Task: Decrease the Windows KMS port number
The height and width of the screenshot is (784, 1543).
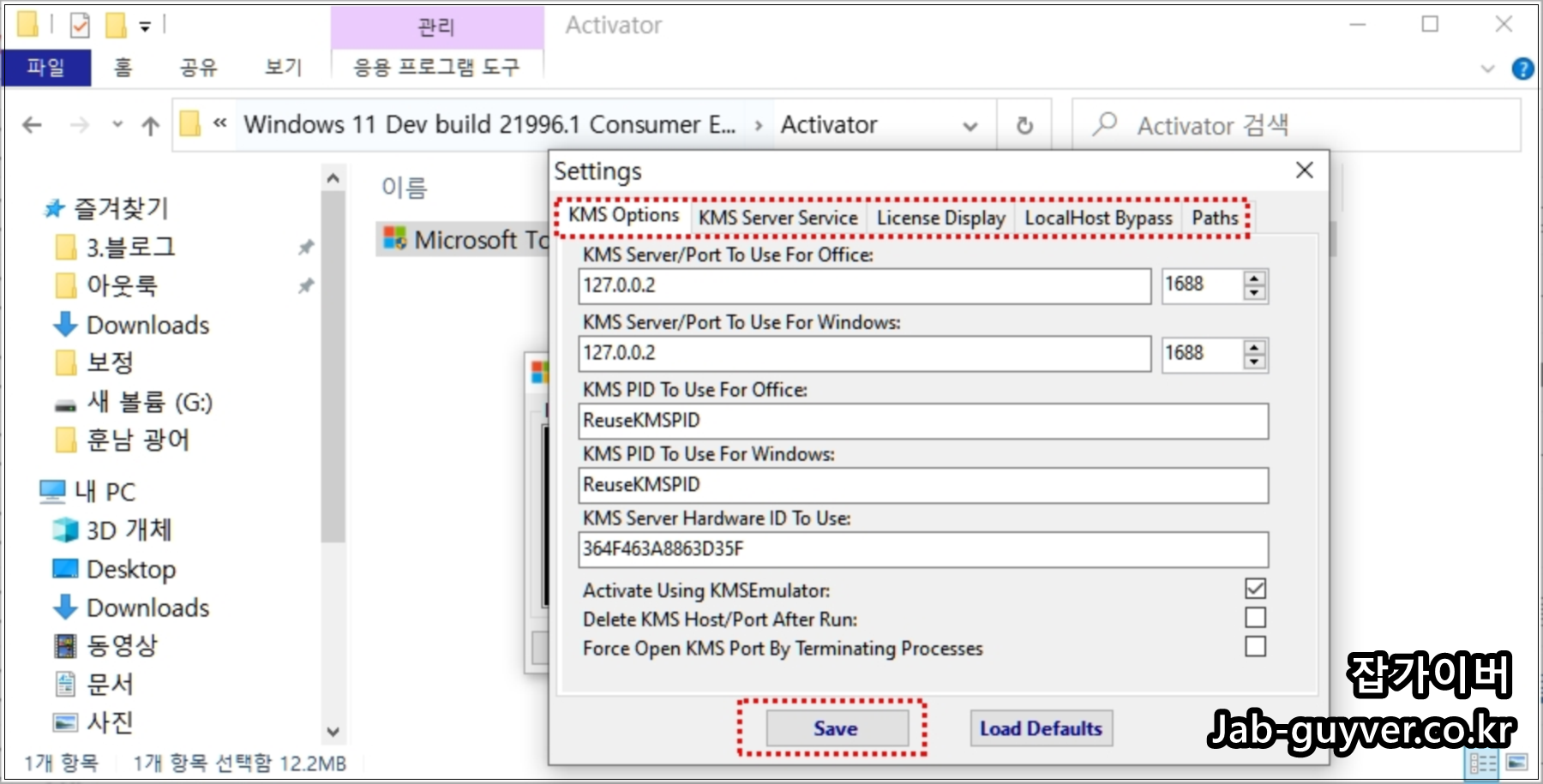Action: pyautogui.click(x=1254, y=362)
